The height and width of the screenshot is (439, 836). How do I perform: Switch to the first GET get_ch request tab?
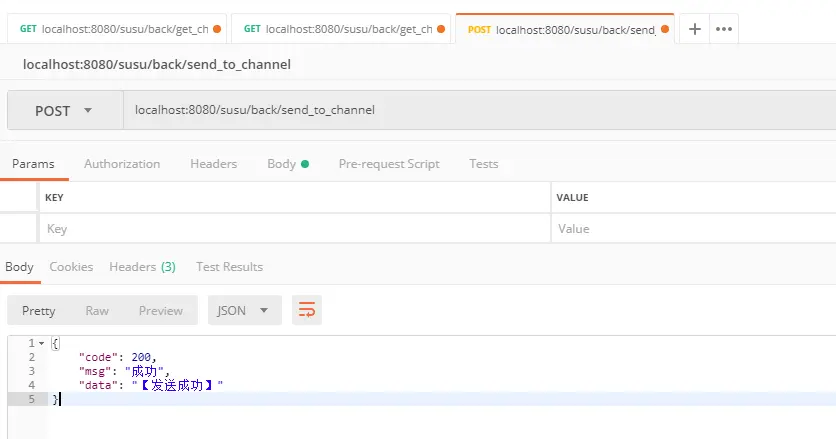117,29
